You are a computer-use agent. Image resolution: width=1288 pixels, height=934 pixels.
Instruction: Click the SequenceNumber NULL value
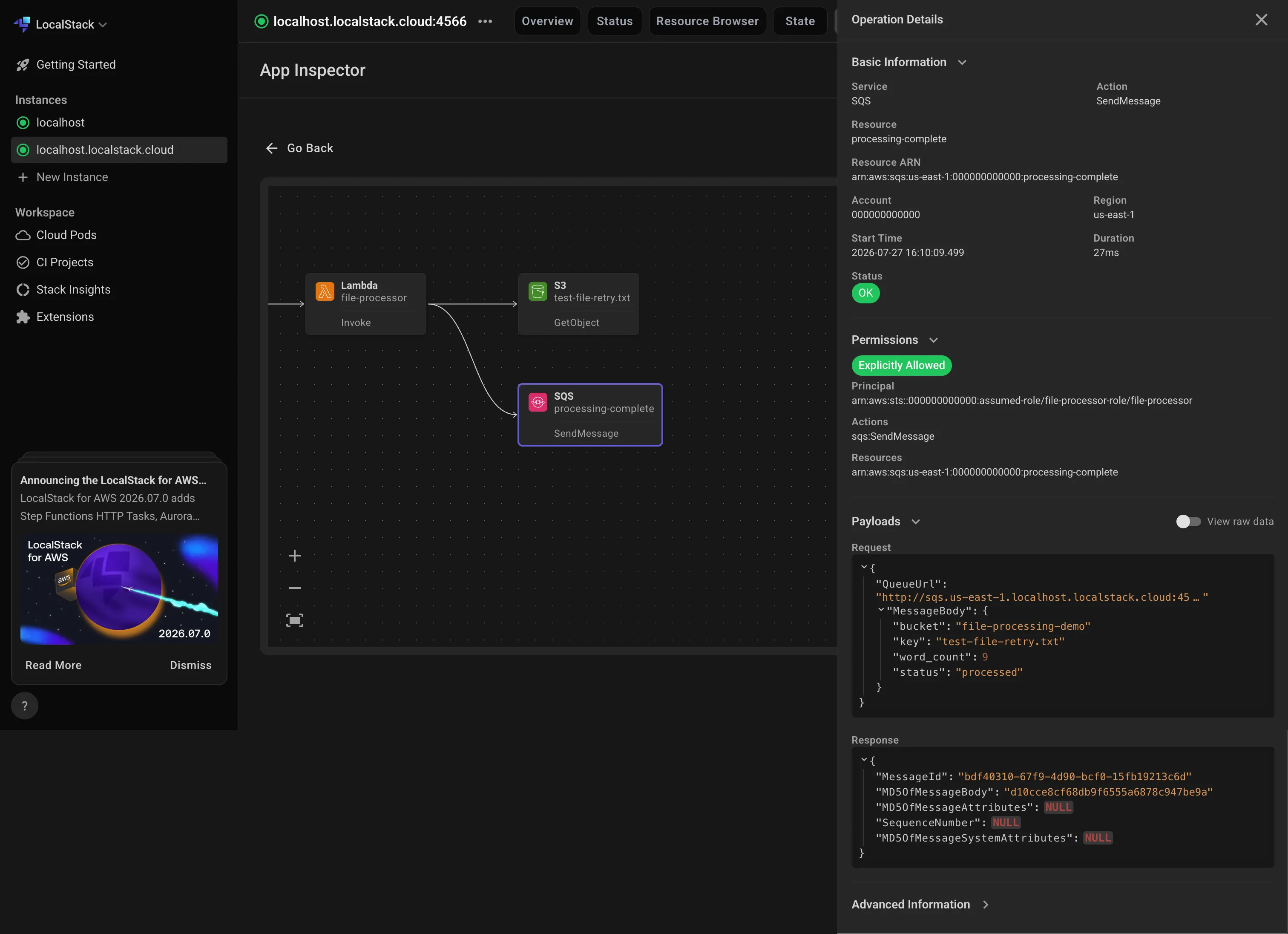click(x=1005, y=823)
